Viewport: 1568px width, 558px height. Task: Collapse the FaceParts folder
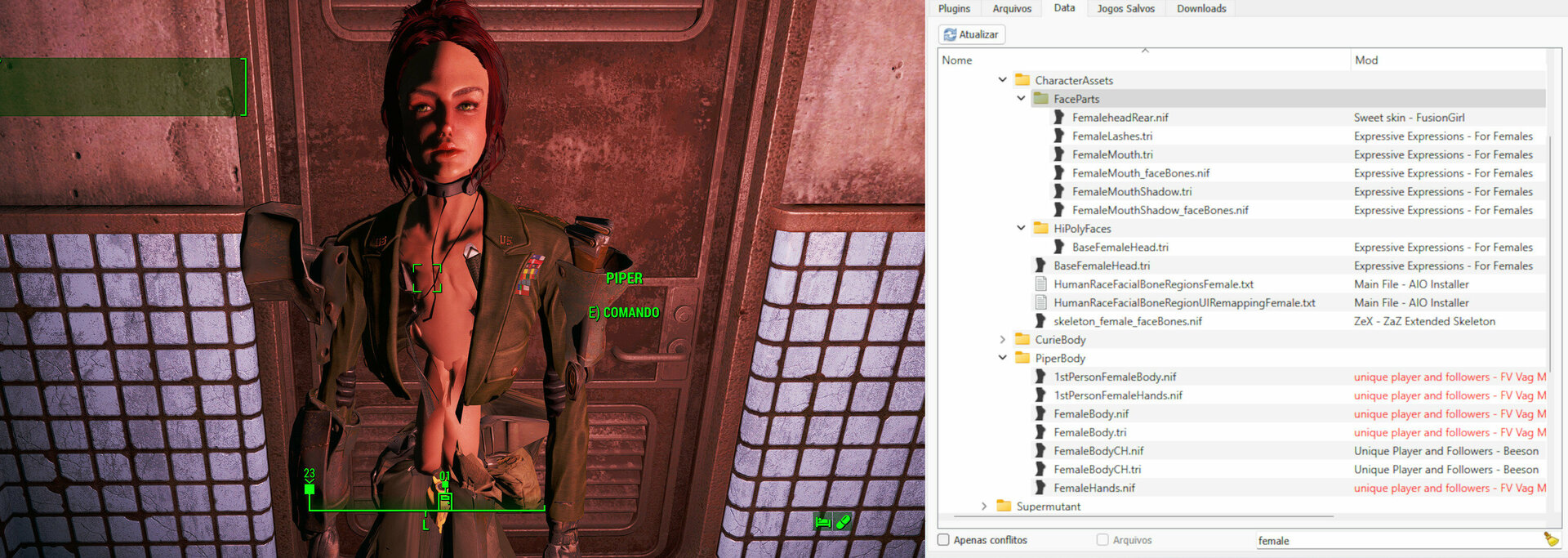[1021, 99]
